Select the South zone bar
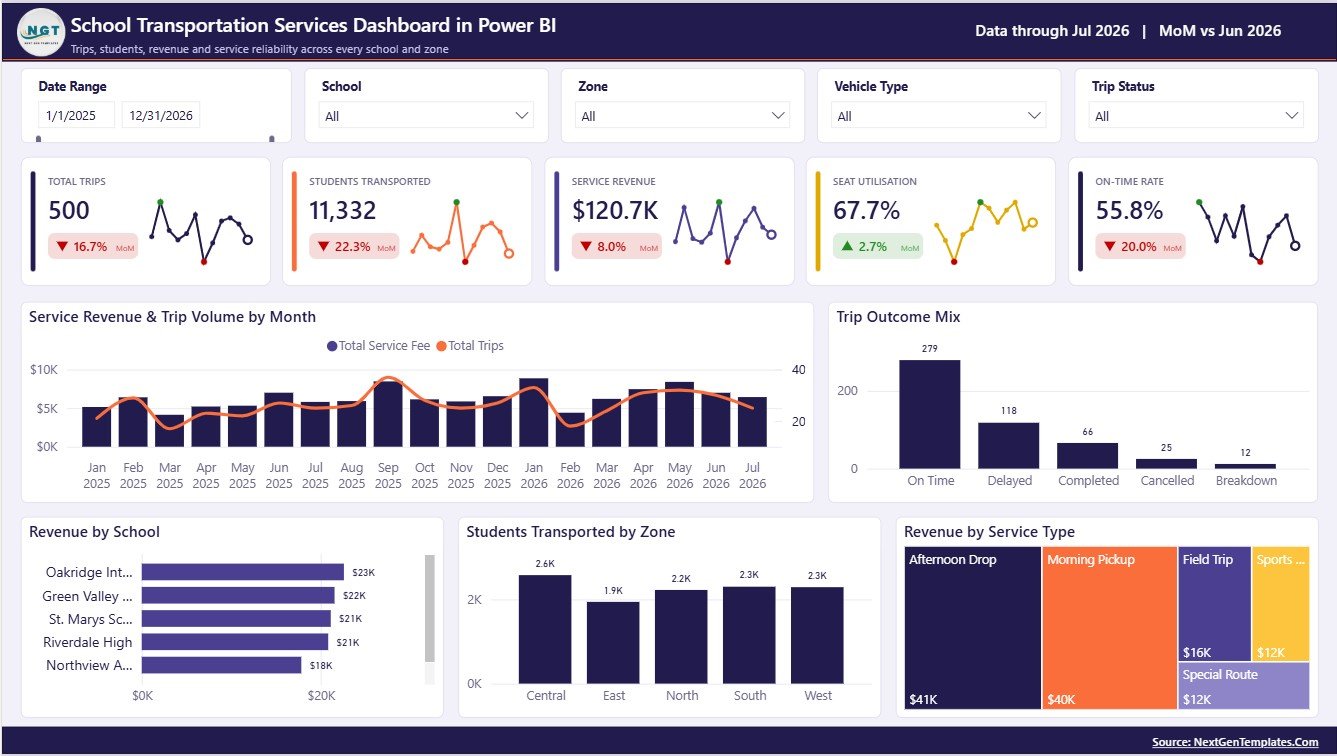Screen dimensions: 1337x756 click(749, 635)
